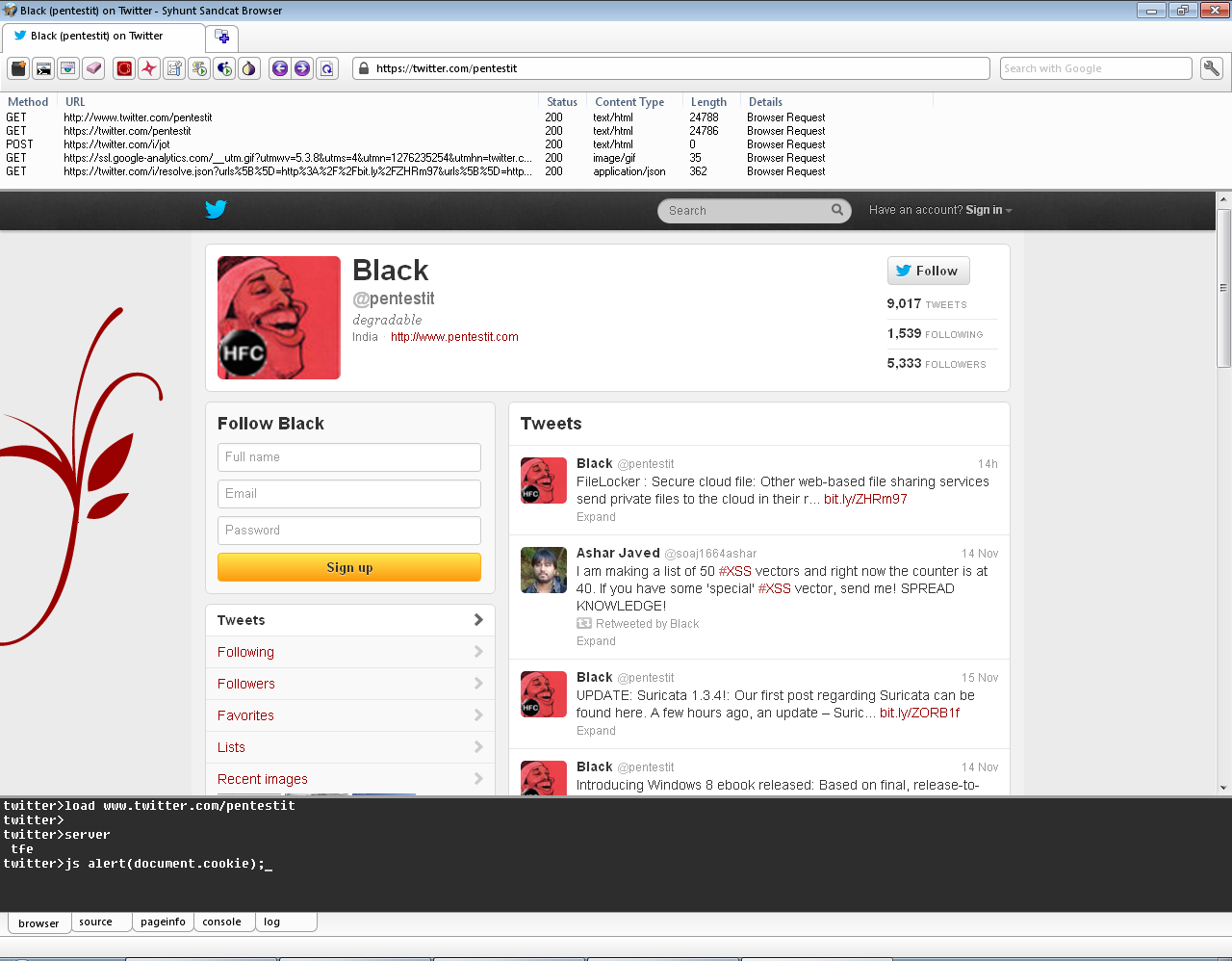Screen dimensions: 1232x961
Task: Expand the FileLocker tweet
Action: click(596, 517)
